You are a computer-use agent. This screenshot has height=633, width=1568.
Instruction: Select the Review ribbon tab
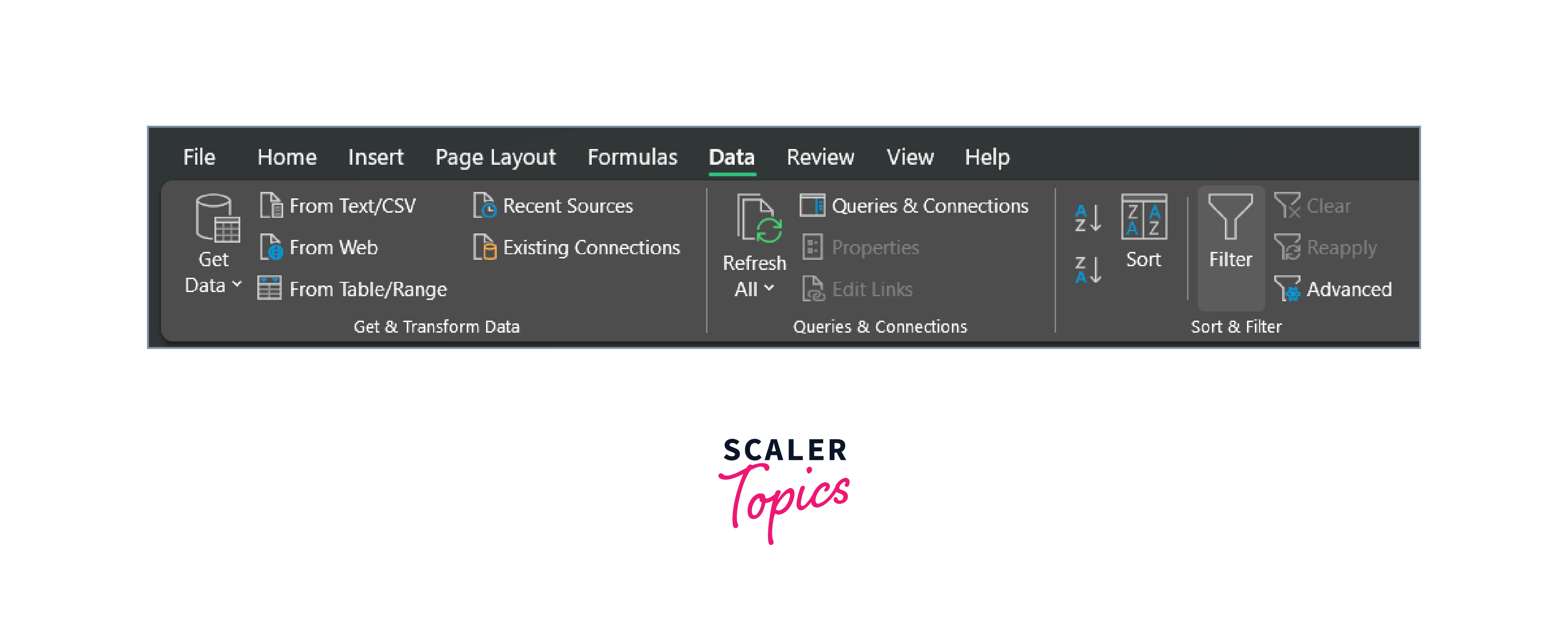(x=819, y=156)
